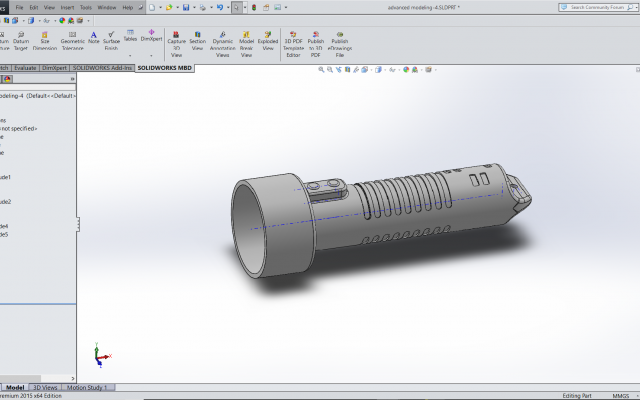Switch to the DimXpert ribbon tab
The width and height of the screenshot is (640, 400).
[x=54, y=68]
